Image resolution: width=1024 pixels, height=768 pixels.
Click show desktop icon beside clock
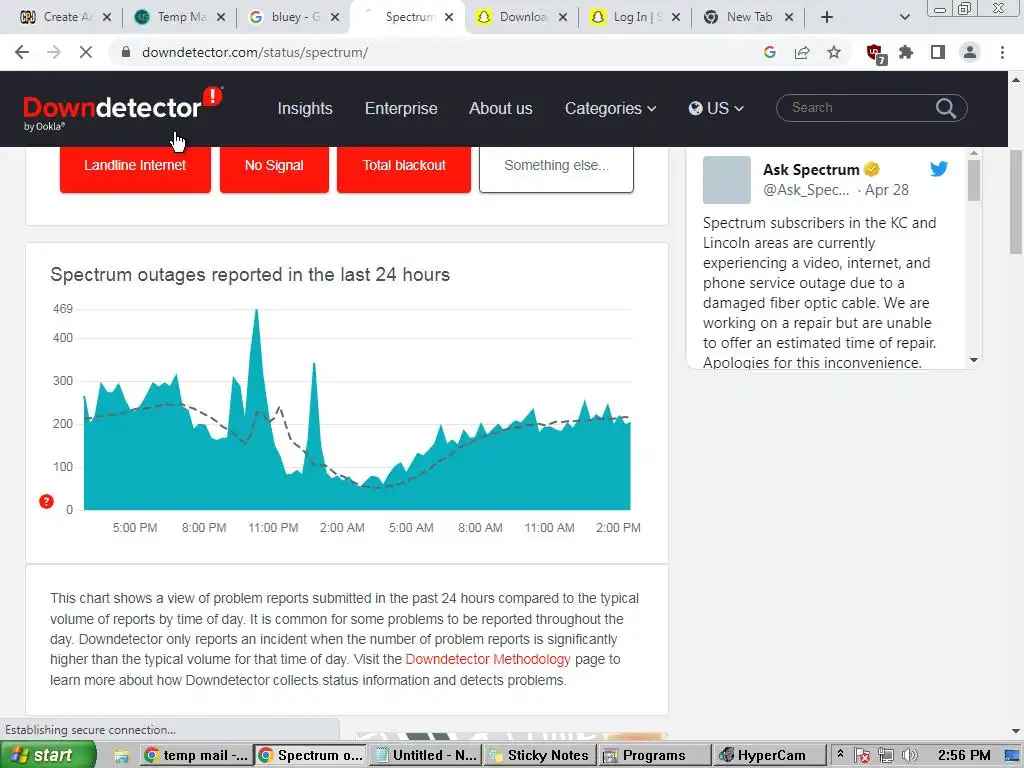point(1013,756)
